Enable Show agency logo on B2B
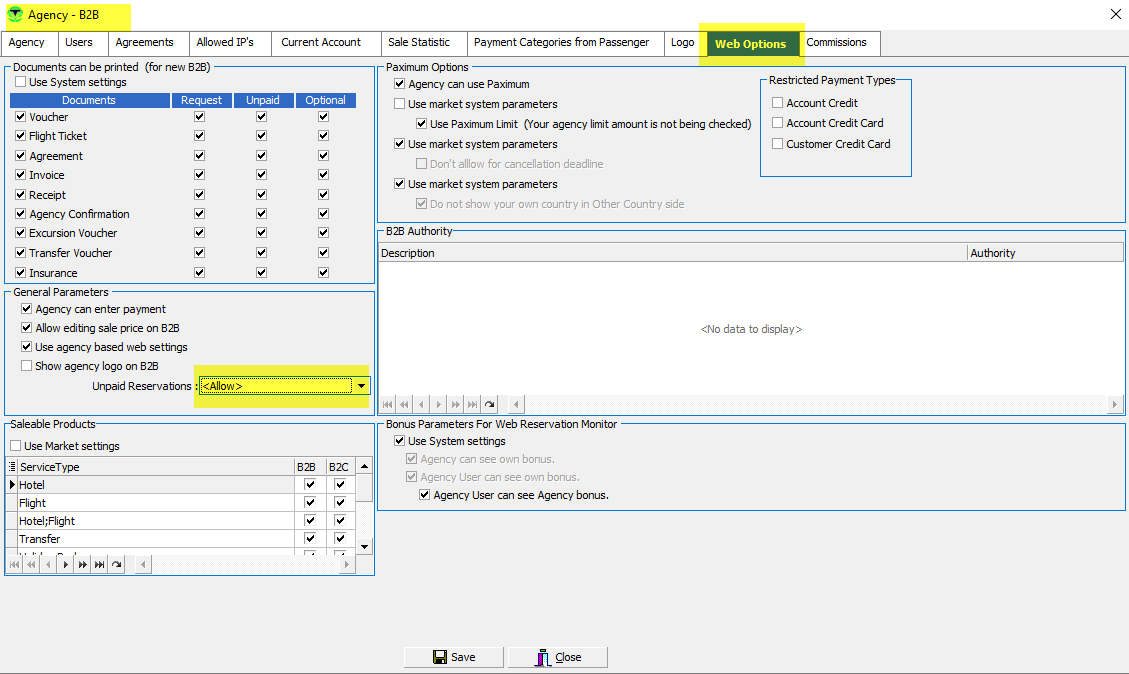The image size is (1129, 674). tap(27, 366)
